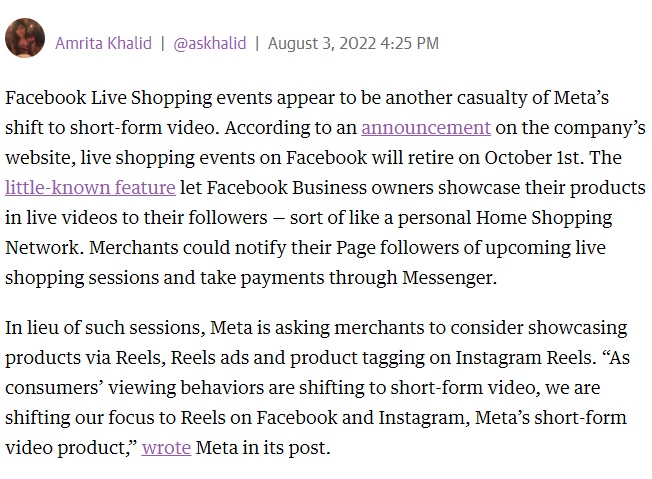
Task: Click "October 1st" in the first paragraph
Action: pyautogui.click(x=543, y=158)
